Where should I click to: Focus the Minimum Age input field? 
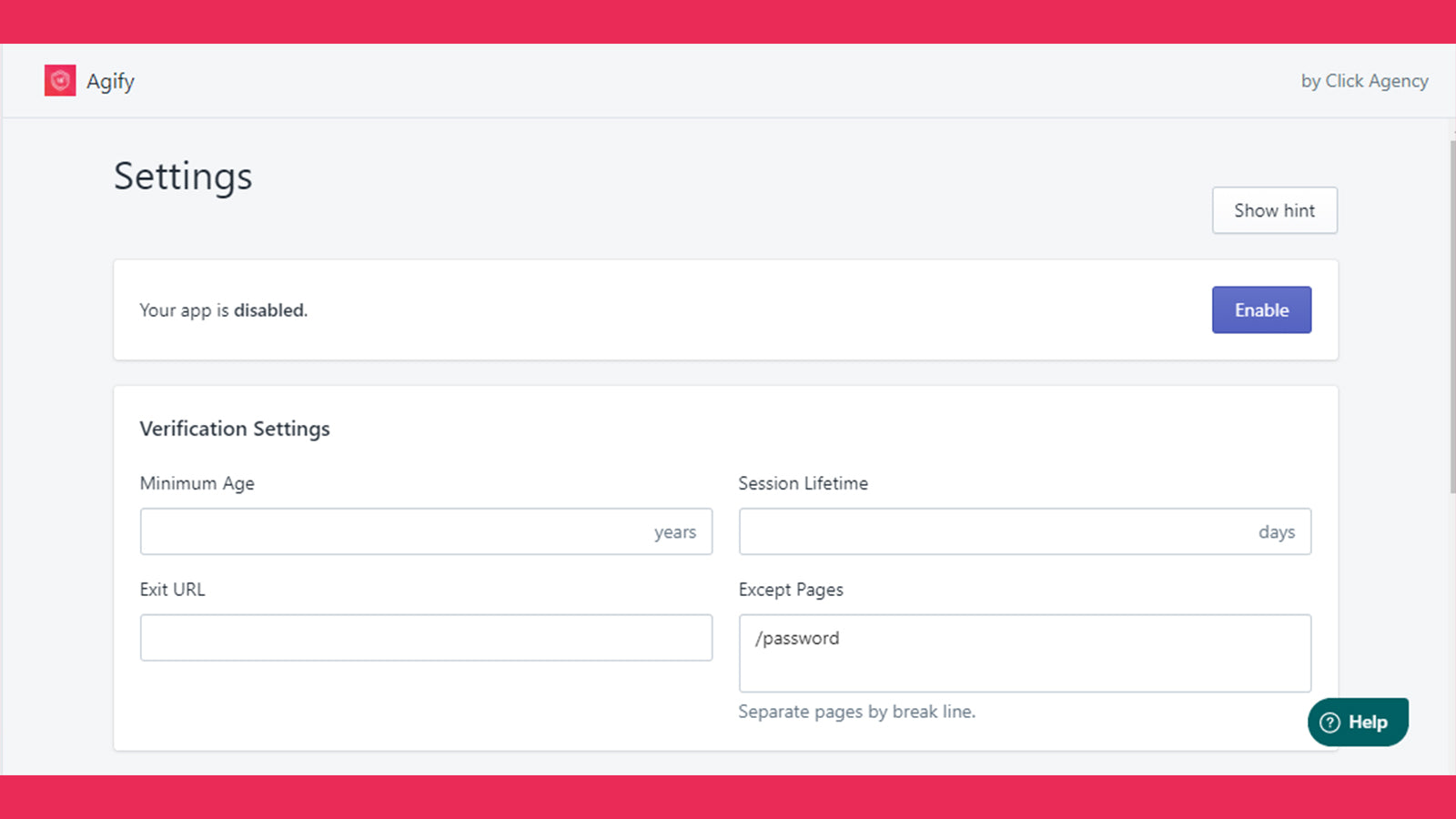[426, 531]
